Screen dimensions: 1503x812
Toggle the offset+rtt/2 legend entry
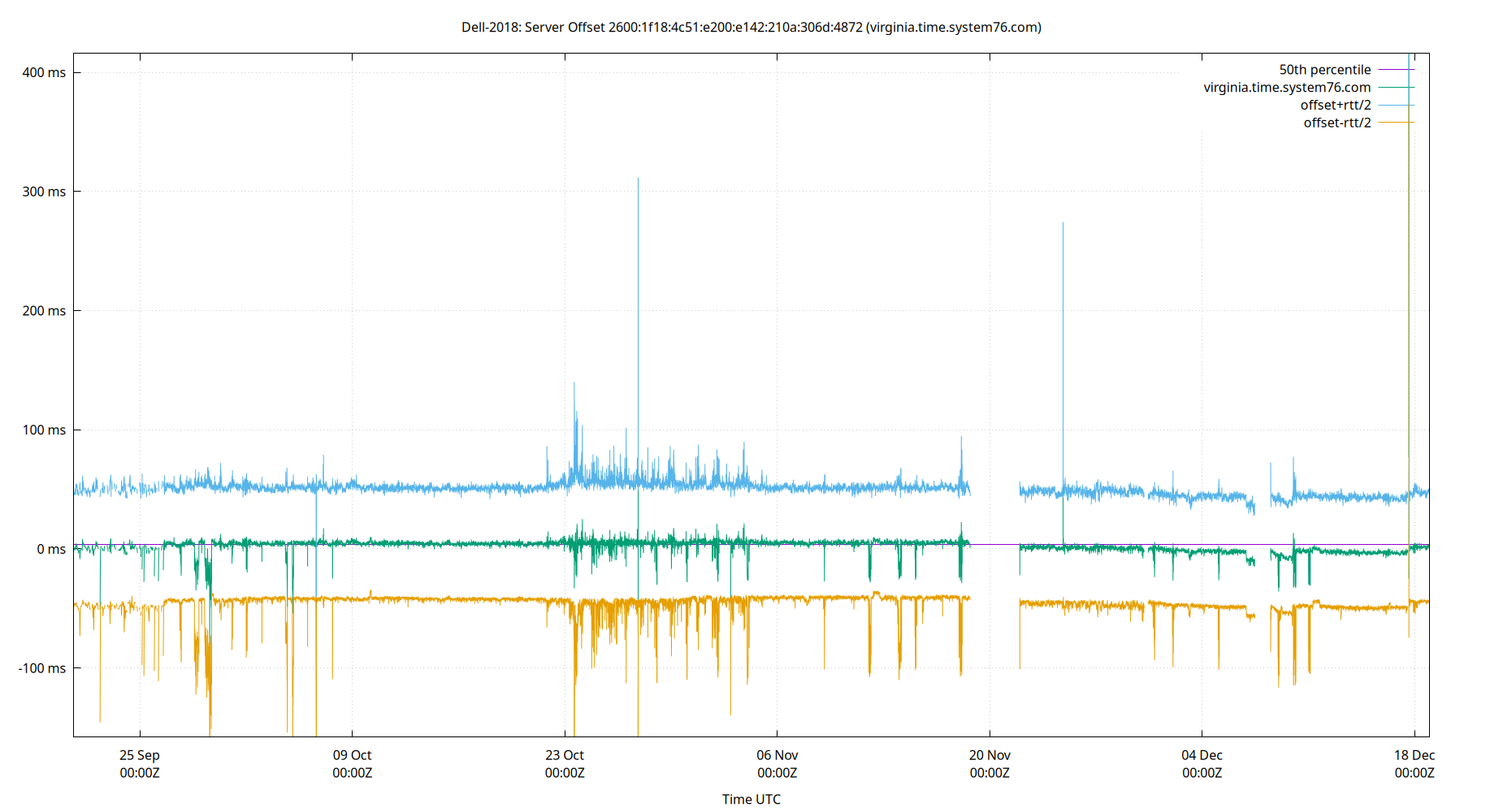[1336, 104]
